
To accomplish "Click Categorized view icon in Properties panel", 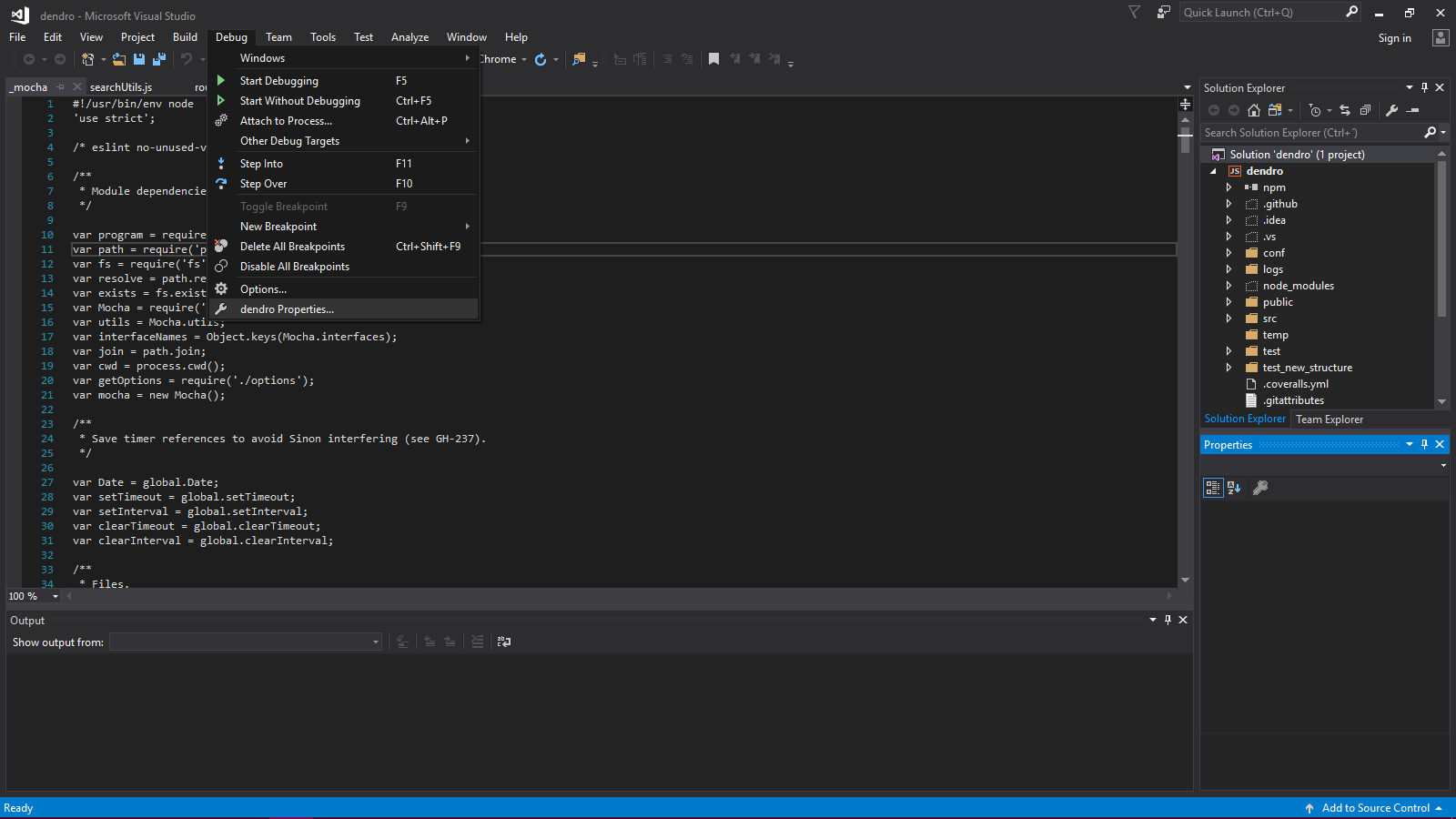I will pyautogui.click(x=1213, y=488).
